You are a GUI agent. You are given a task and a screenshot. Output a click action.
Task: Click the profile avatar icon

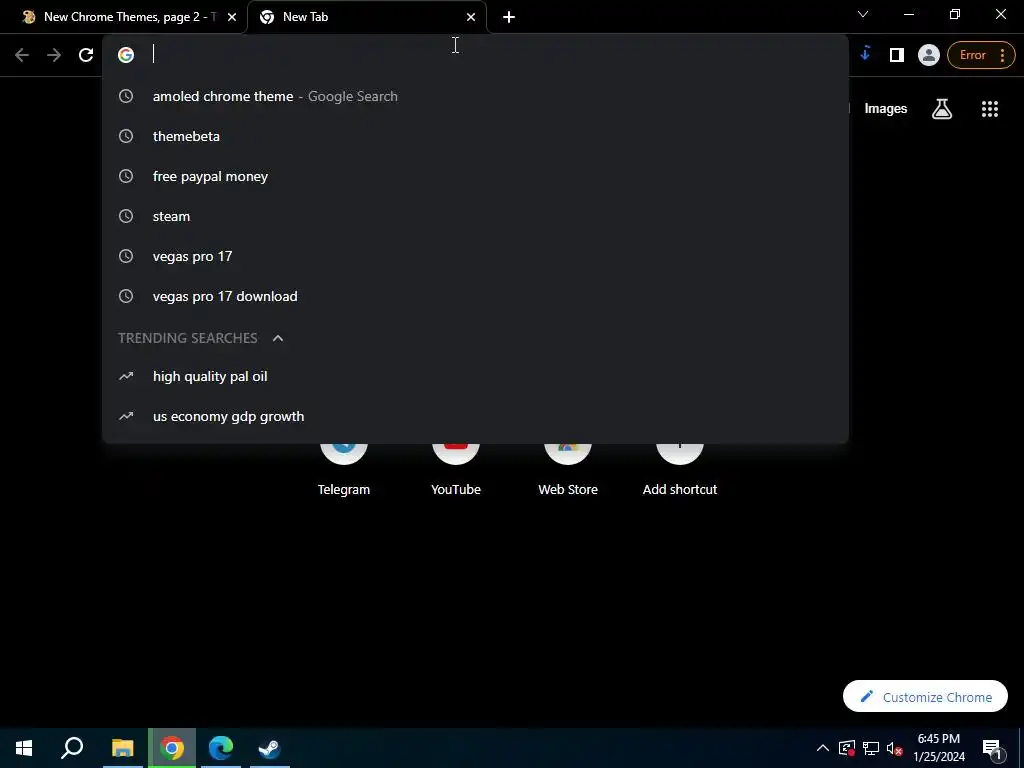pyautogui.click(x=928, y=55)
